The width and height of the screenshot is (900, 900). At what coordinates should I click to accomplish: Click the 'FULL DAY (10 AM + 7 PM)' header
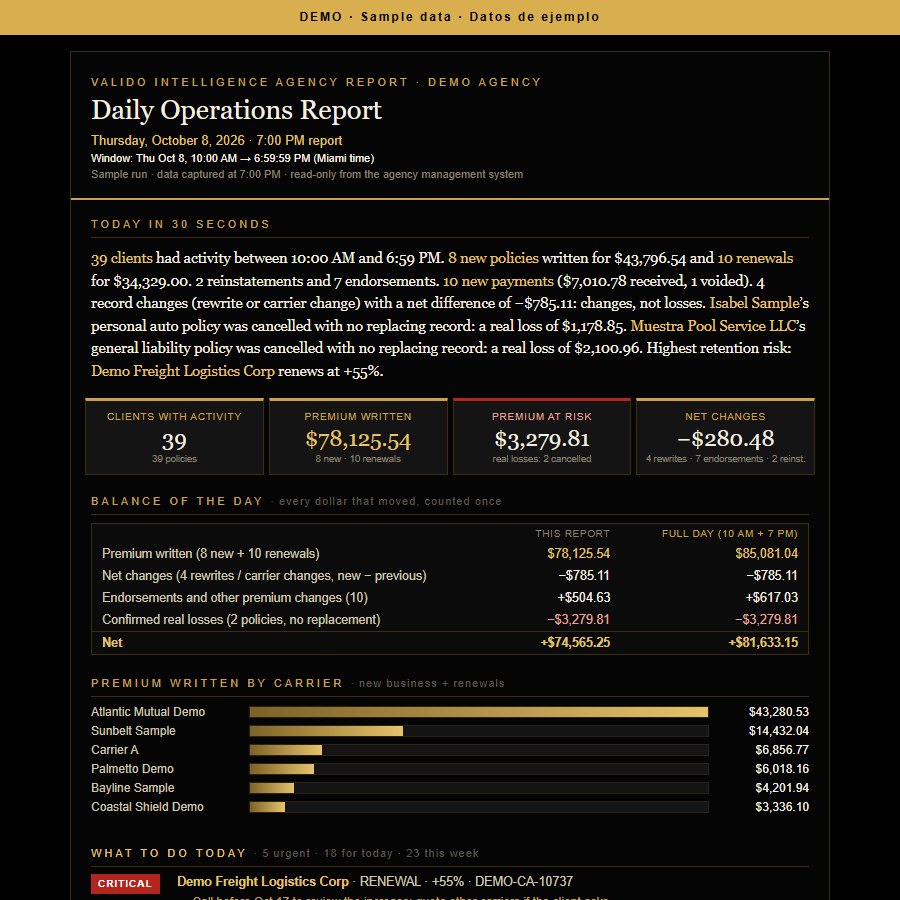pos(730,534)
